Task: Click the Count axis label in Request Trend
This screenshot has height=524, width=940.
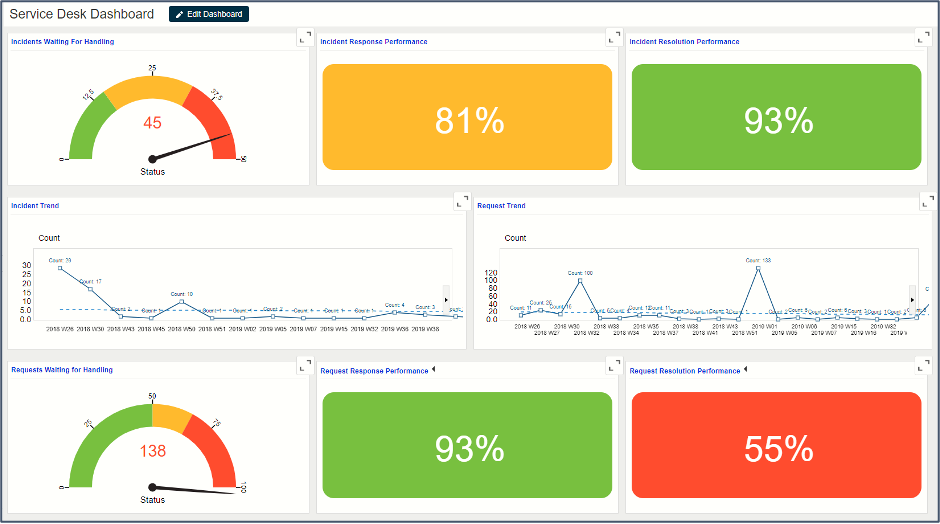Action: pos(515,238)
